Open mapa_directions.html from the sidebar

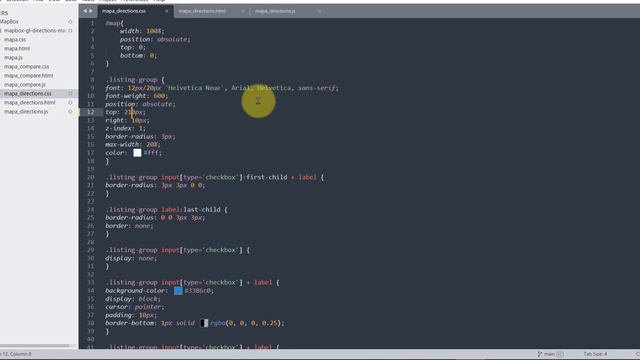pos(29,102)
